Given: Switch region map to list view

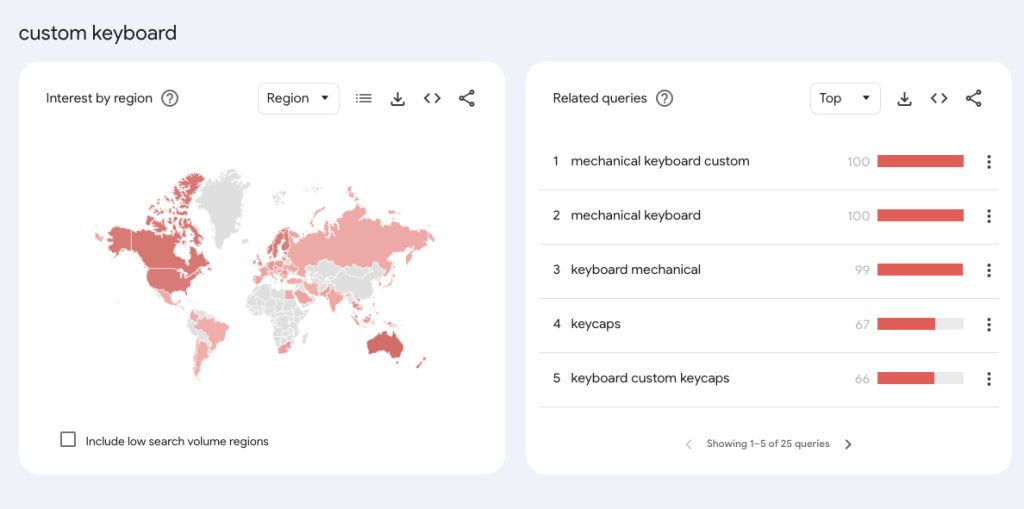Looking at the screenshot, I should pyautogui.click(x=364, y=99).
